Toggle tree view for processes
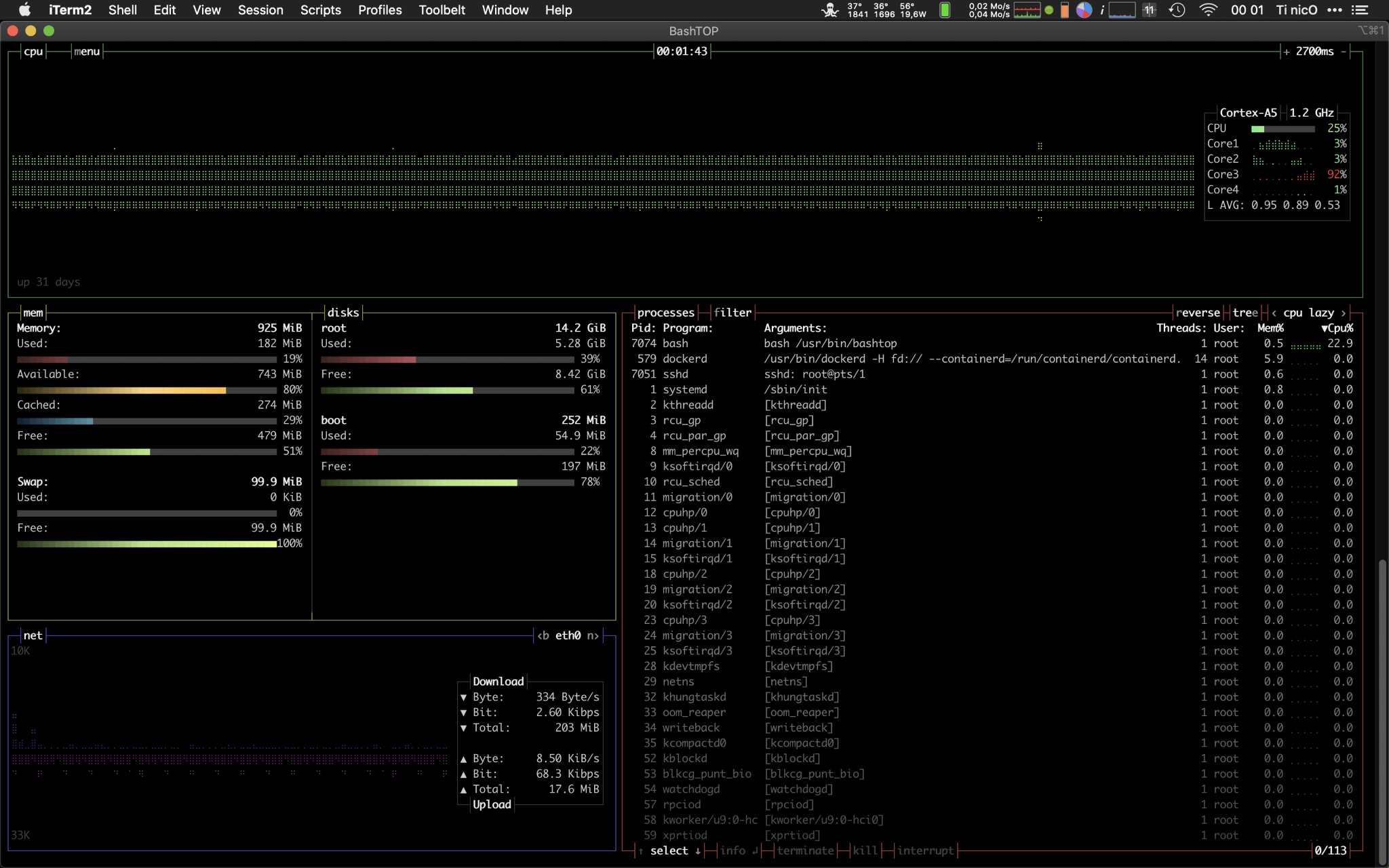This screenshot has width=1389, height=868. click(x=1245, y=313)
